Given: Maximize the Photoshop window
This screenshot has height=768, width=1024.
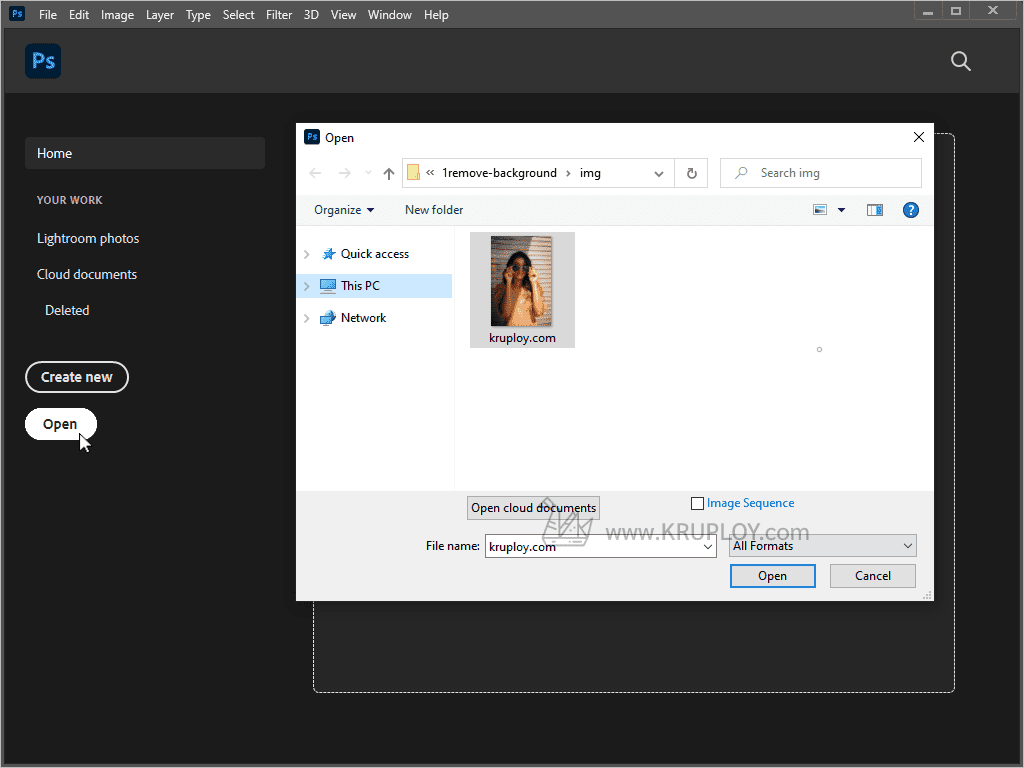Looking at the screenshot, I should [x=956, y=11].
